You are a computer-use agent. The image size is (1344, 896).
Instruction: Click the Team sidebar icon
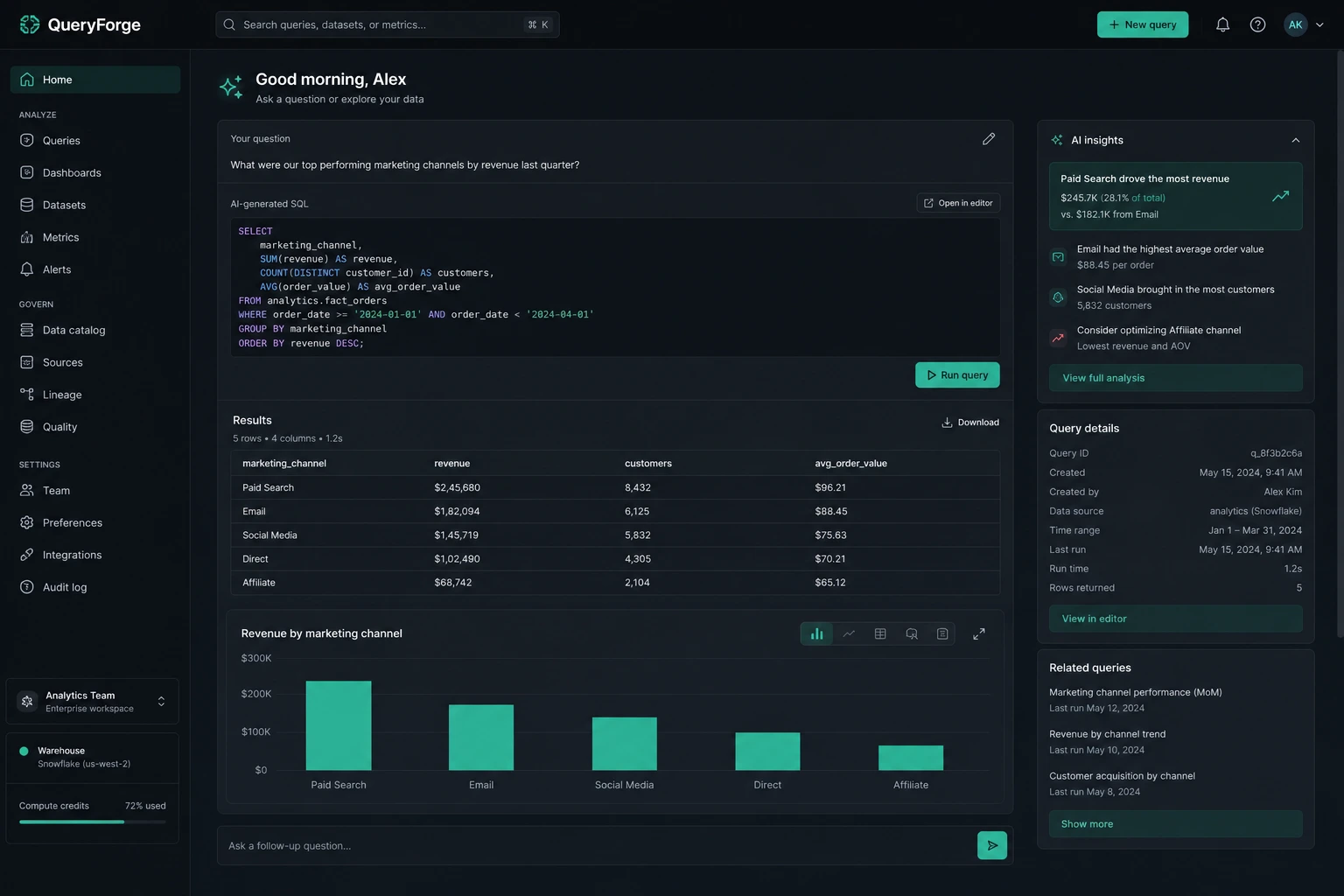[x=27, y=490]
